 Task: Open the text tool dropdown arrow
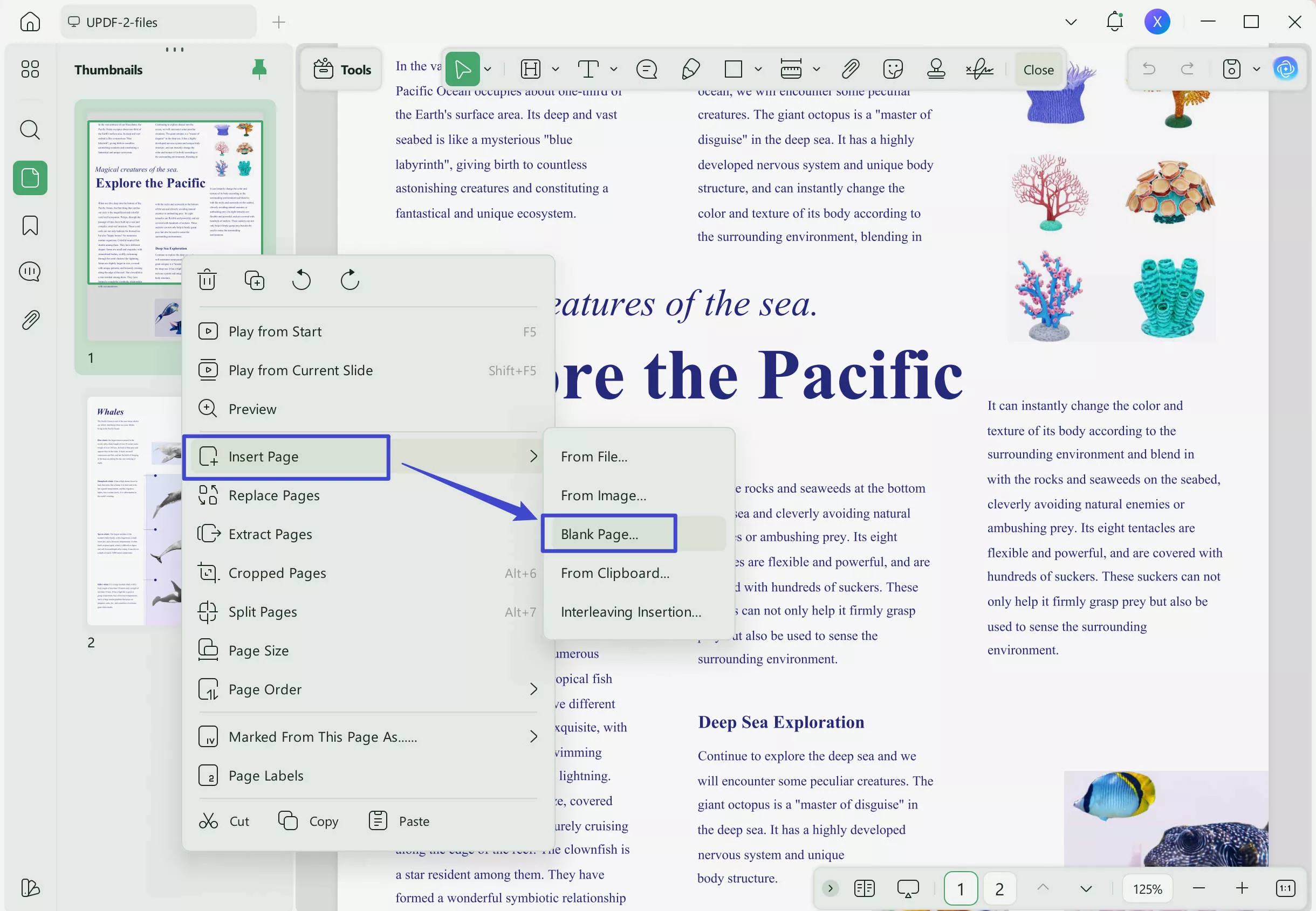coord(614,69)
